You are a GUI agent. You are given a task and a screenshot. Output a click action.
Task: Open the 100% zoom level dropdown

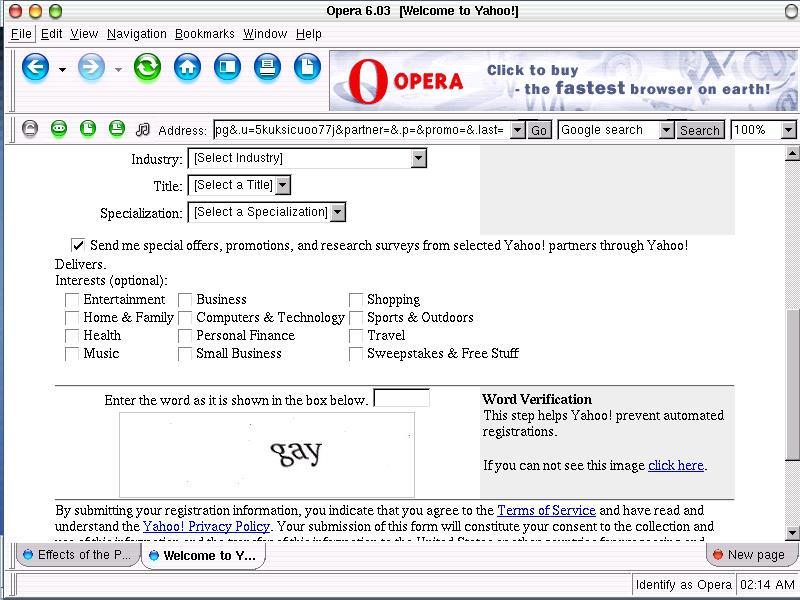tap(788, 130)
